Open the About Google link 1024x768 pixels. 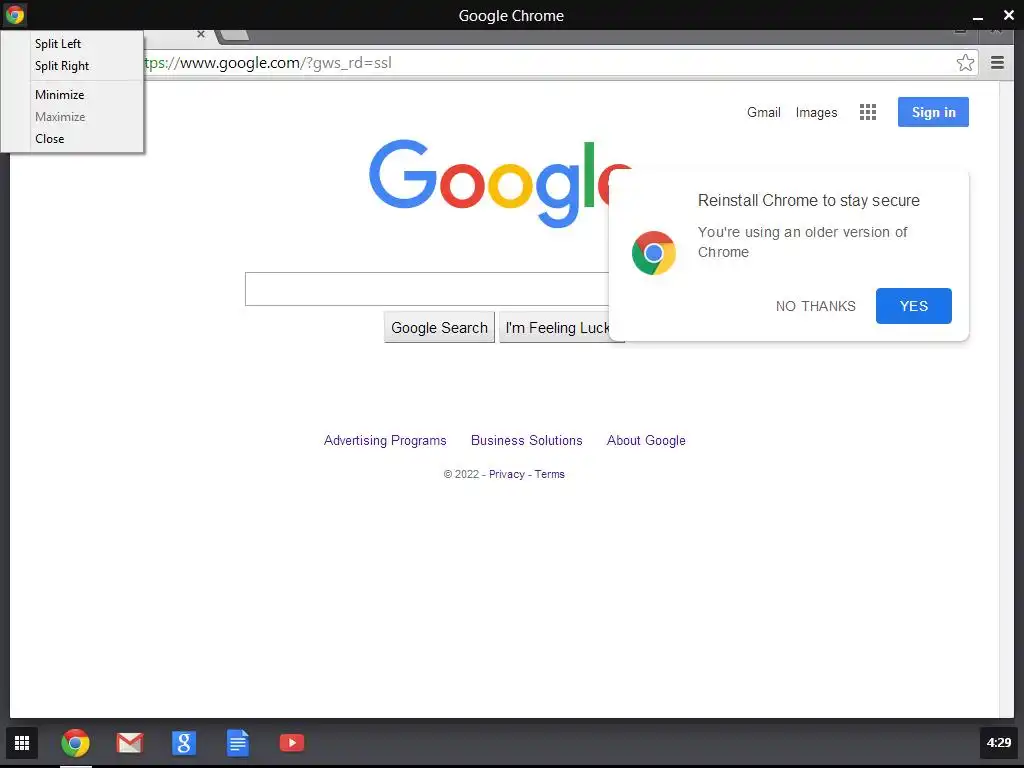click(646, 440)
